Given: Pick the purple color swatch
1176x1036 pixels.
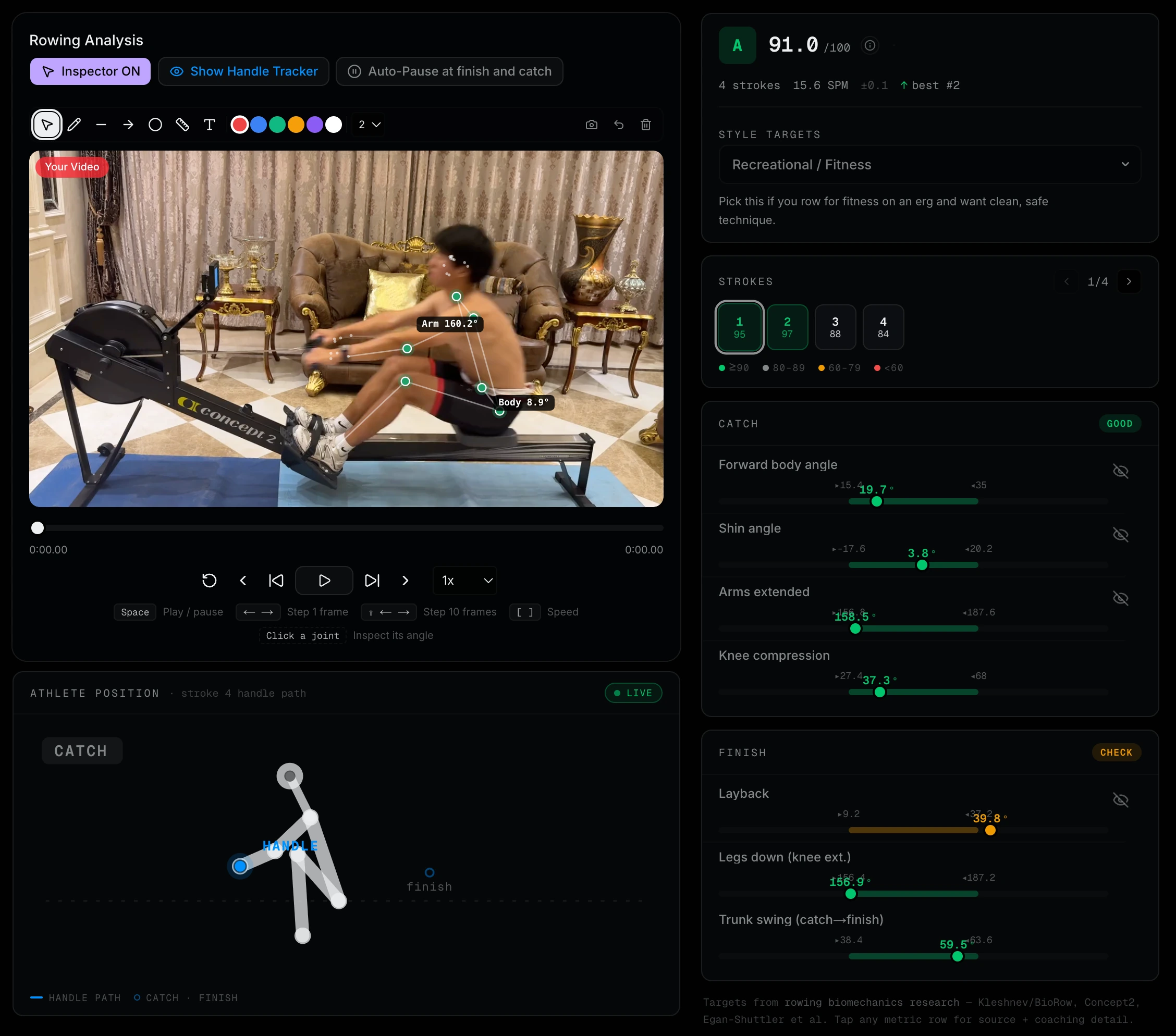Looking at the screenshot, I should (x=315, y=124).
